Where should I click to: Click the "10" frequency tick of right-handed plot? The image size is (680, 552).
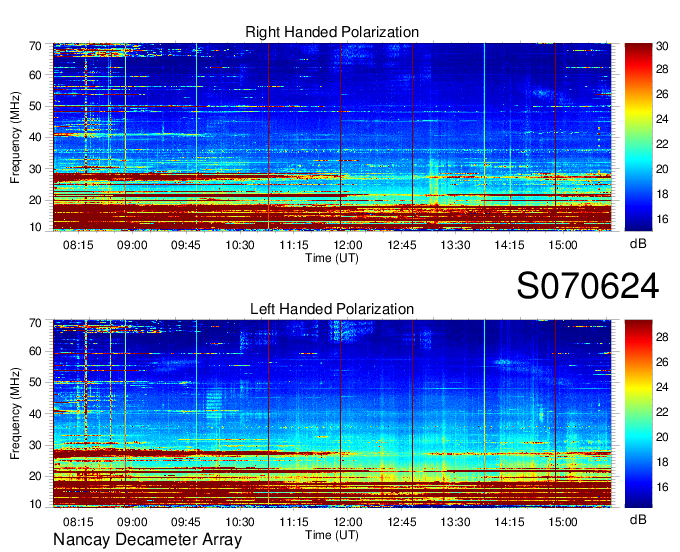(x=35, y=227)
